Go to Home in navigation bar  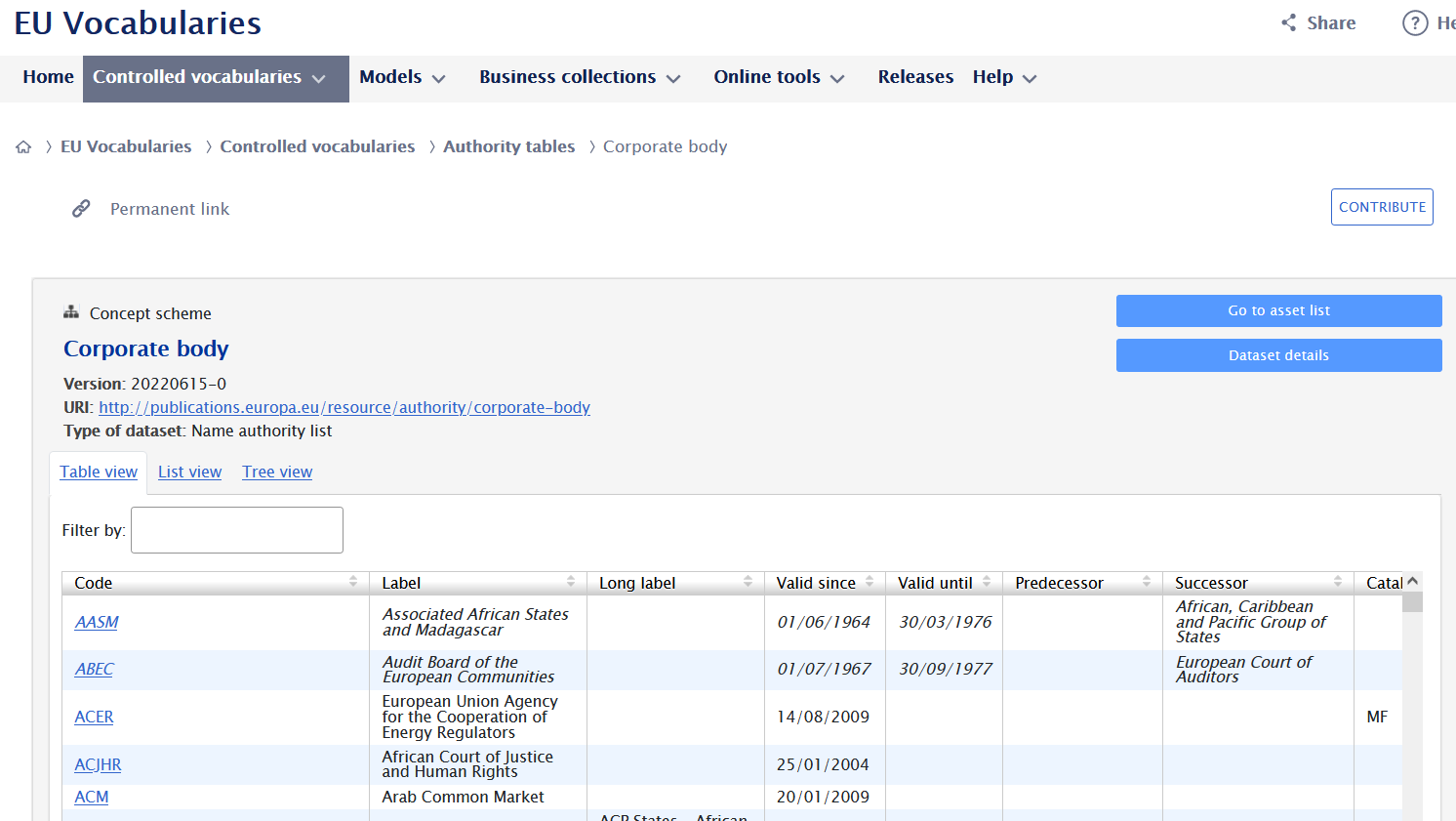(48, 77)
